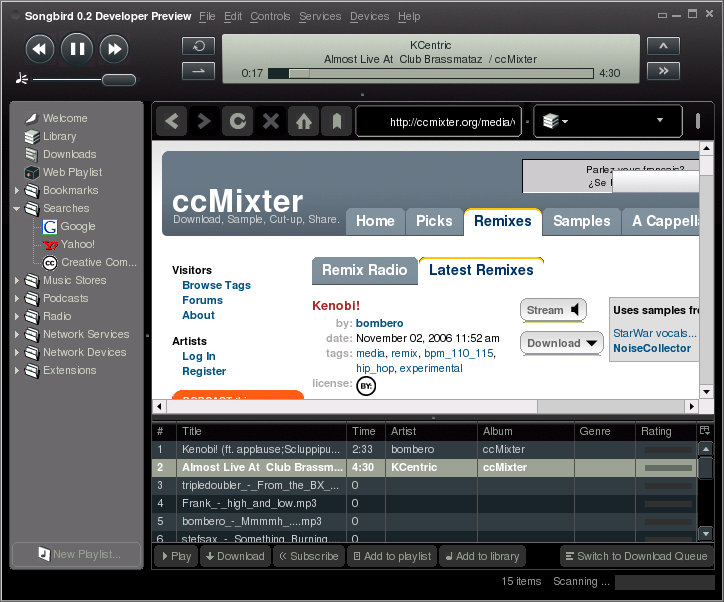Open the Devices menu
This screenshot has width=724, height=602.
click(369, 17)
